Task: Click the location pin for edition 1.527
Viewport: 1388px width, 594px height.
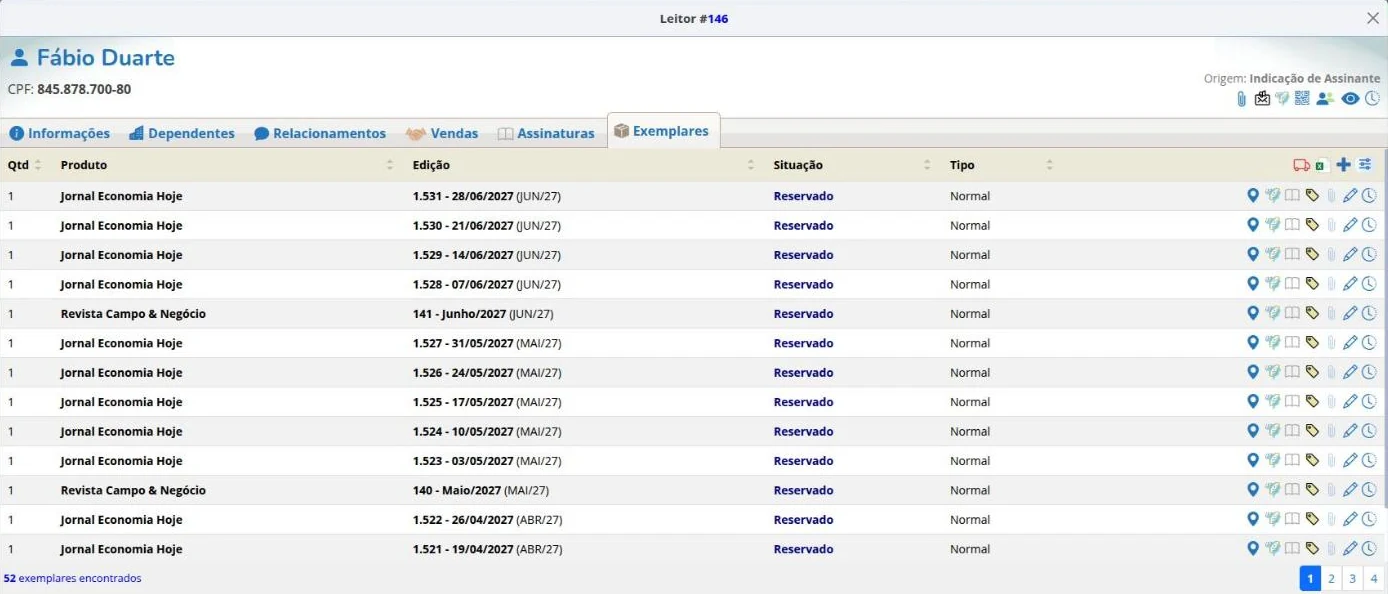Action: tap(1253, 343)
